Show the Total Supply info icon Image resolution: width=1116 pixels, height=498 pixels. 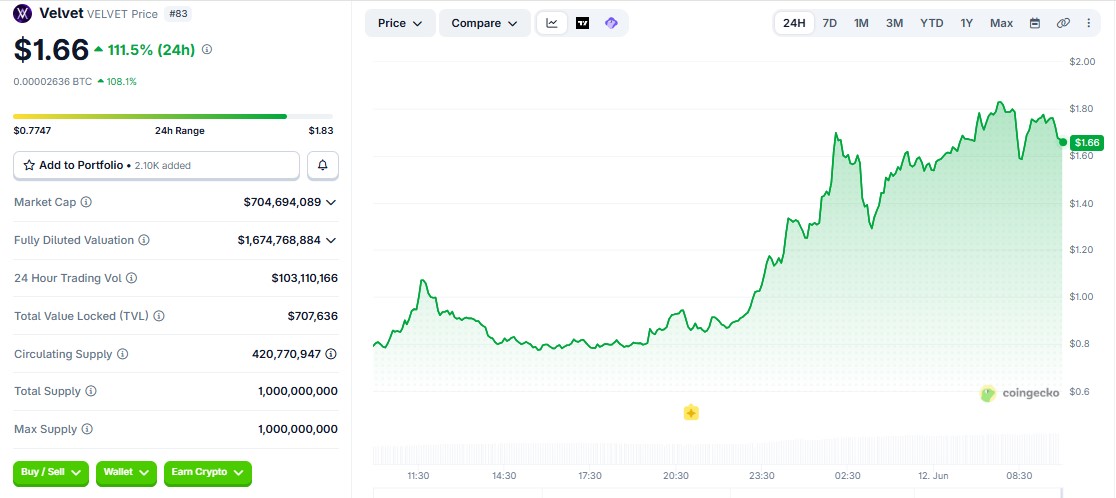pyautogui.click(x=90, y=391)
